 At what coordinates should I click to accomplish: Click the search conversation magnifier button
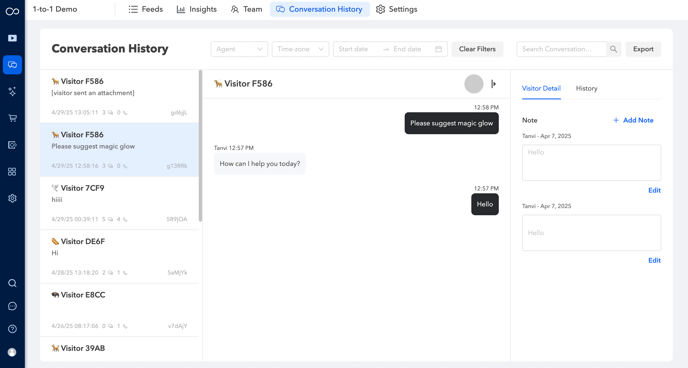coord(613,49)
